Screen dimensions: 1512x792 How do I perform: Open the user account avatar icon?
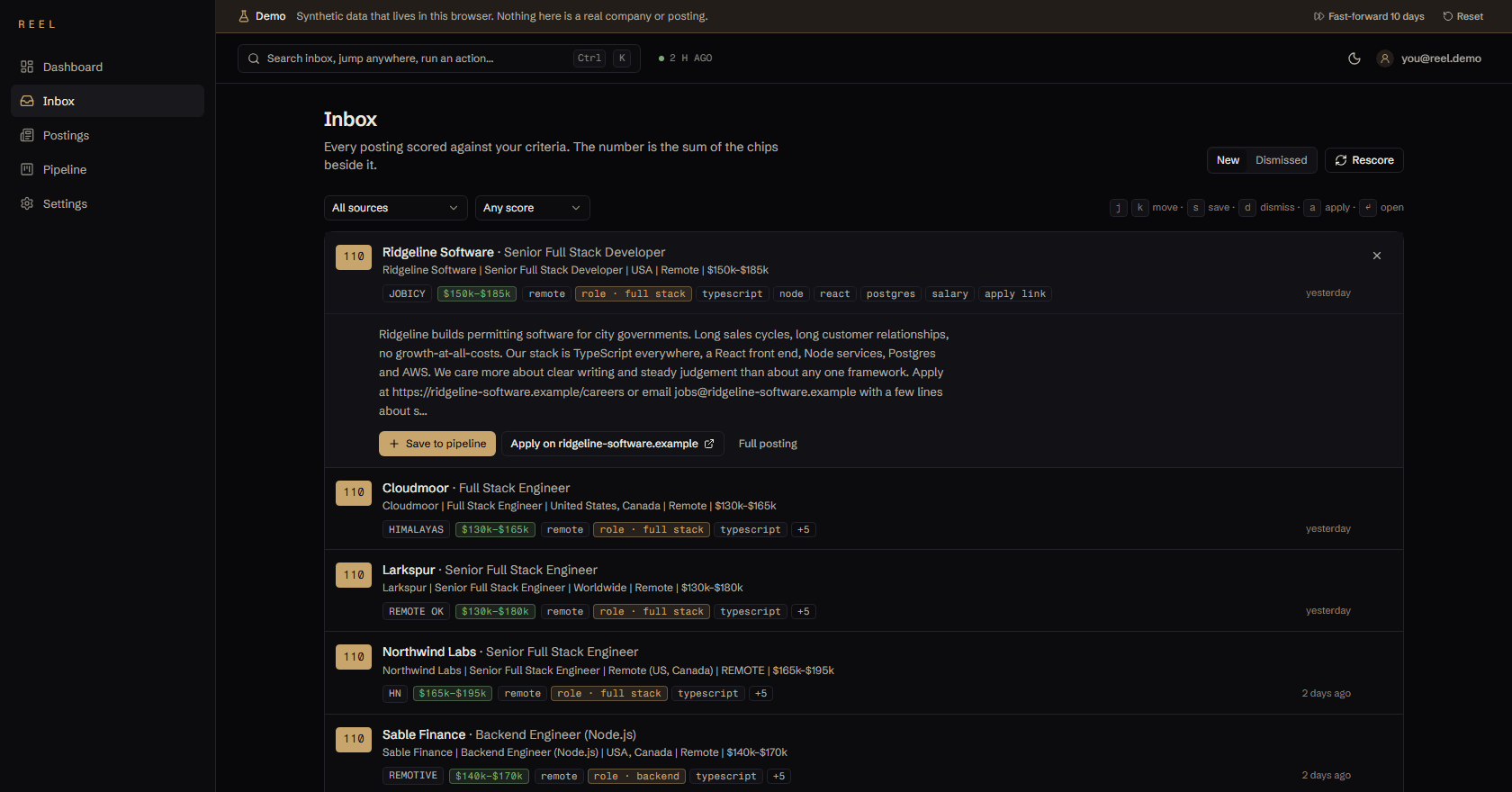tap(1385, 58)
